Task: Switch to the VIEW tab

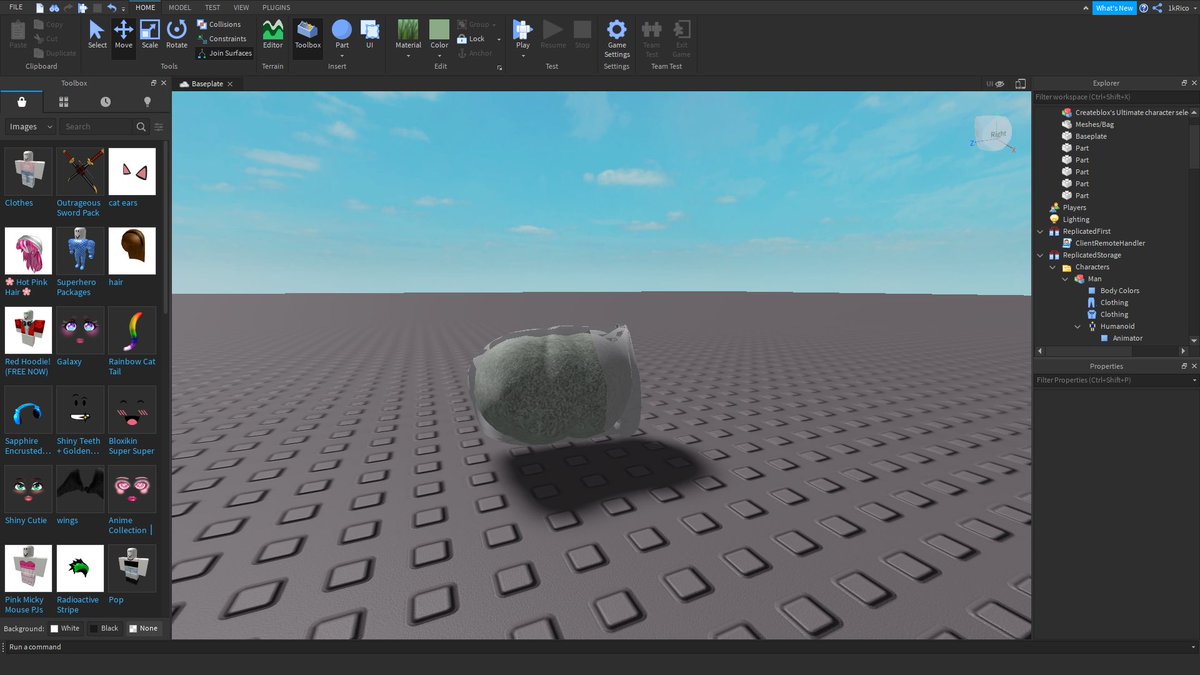Action: tap(241, 7)
